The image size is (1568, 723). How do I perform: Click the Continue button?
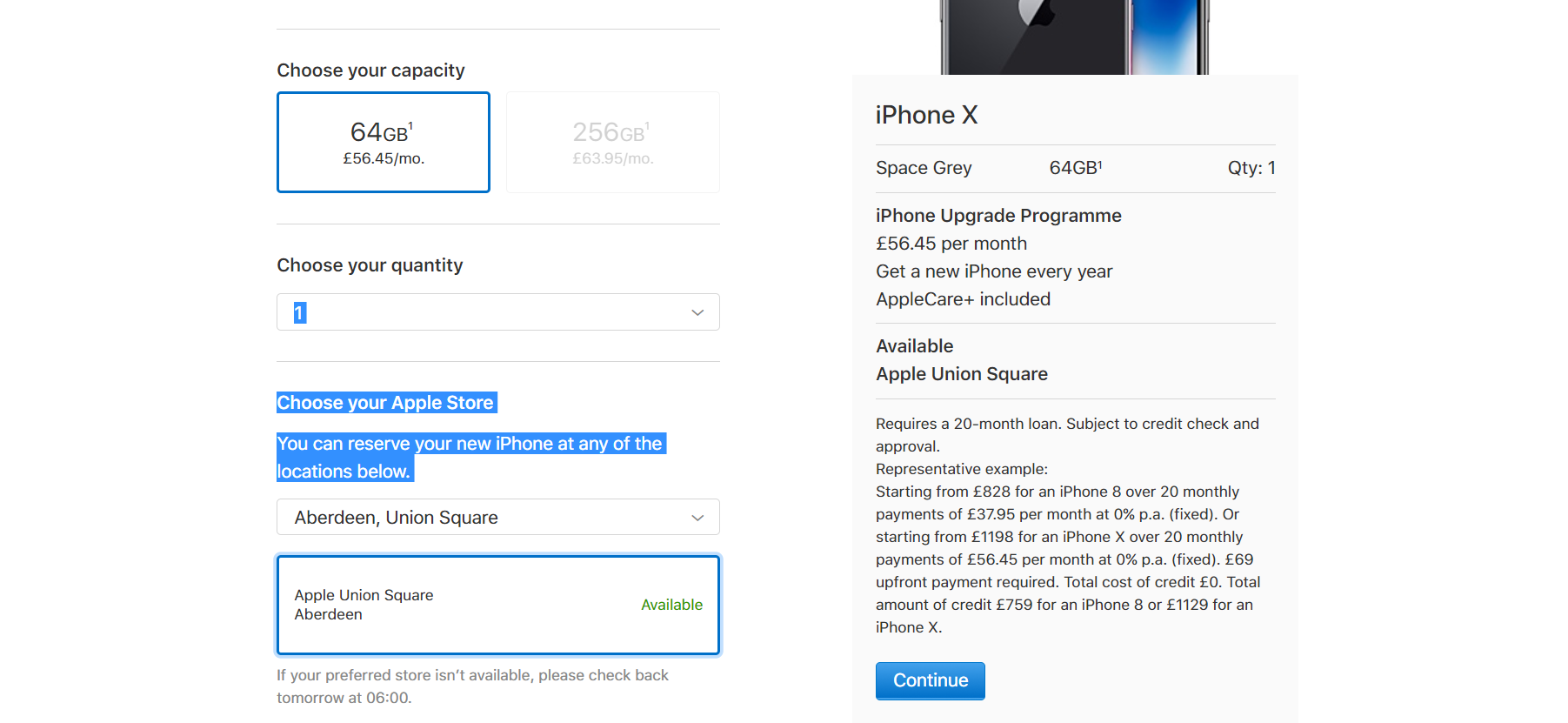click(931, 680)
